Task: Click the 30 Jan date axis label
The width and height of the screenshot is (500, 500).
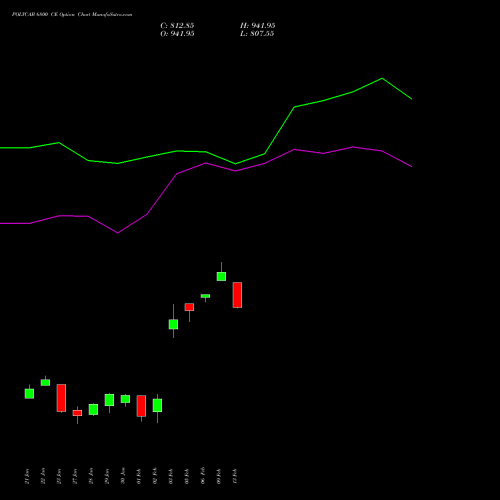Action: tap(123, 476)
